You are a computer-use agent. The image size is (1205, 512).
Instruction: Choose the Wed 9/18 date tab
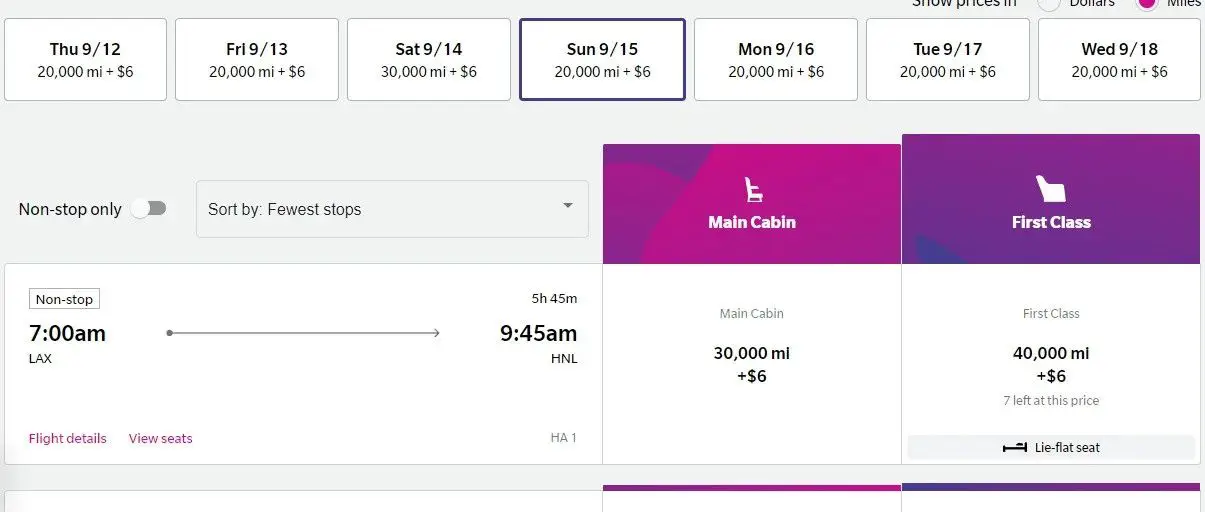tap(1119, 60)
